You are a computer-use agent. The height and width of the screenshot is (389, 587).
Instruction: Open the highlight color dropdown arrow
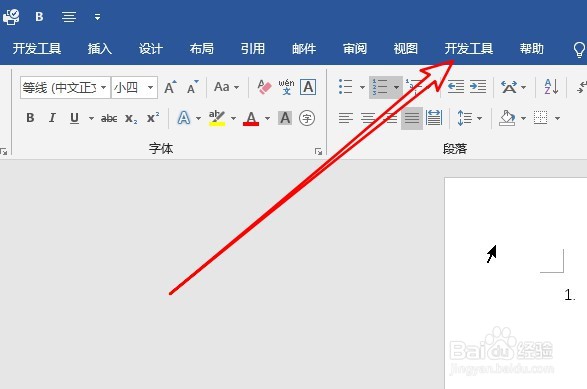[233, 118]
